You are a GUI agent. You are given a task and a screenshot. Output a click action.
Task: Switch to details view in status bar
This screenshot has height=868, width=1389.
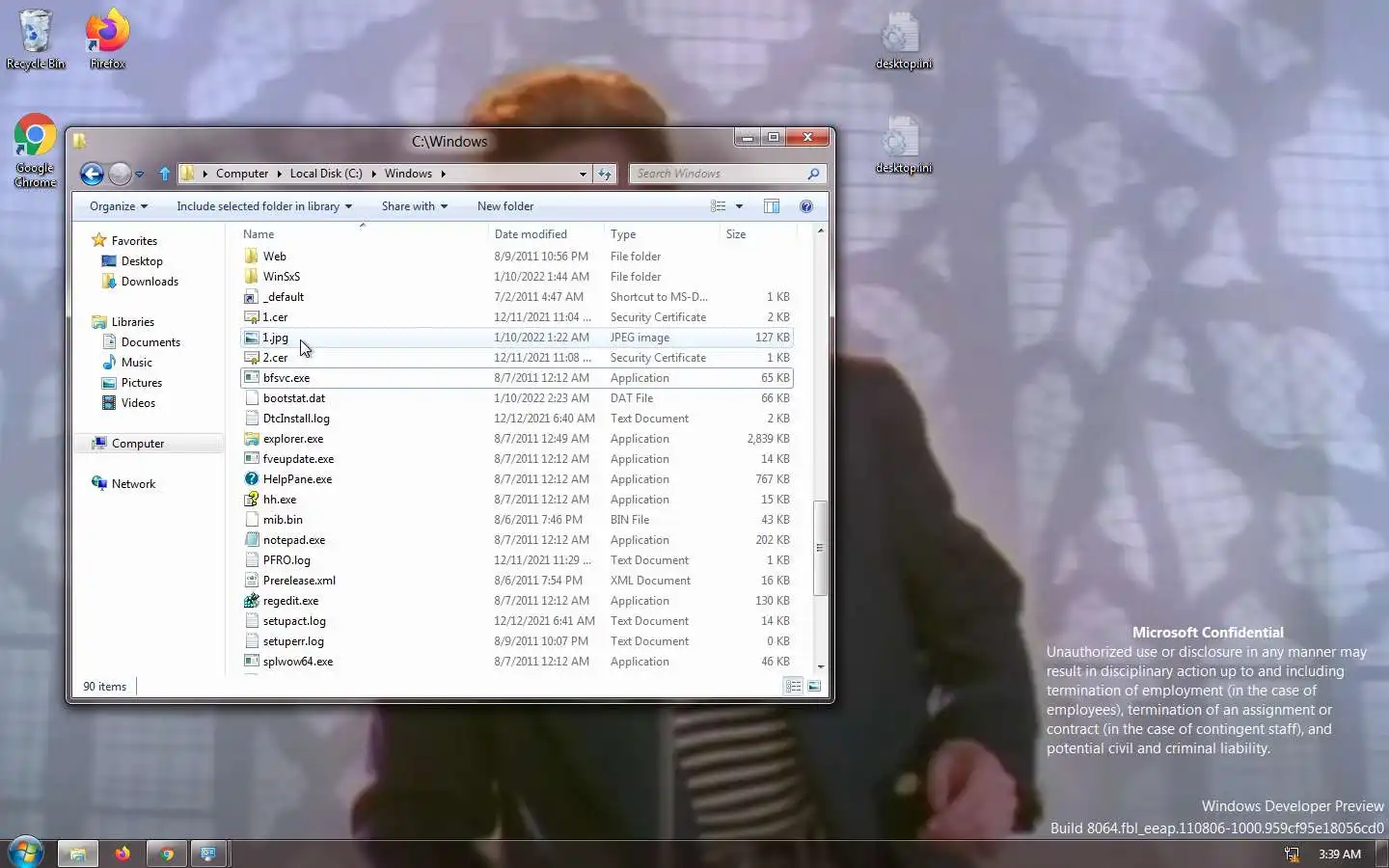pyautogui.click(x=793, y=686)
